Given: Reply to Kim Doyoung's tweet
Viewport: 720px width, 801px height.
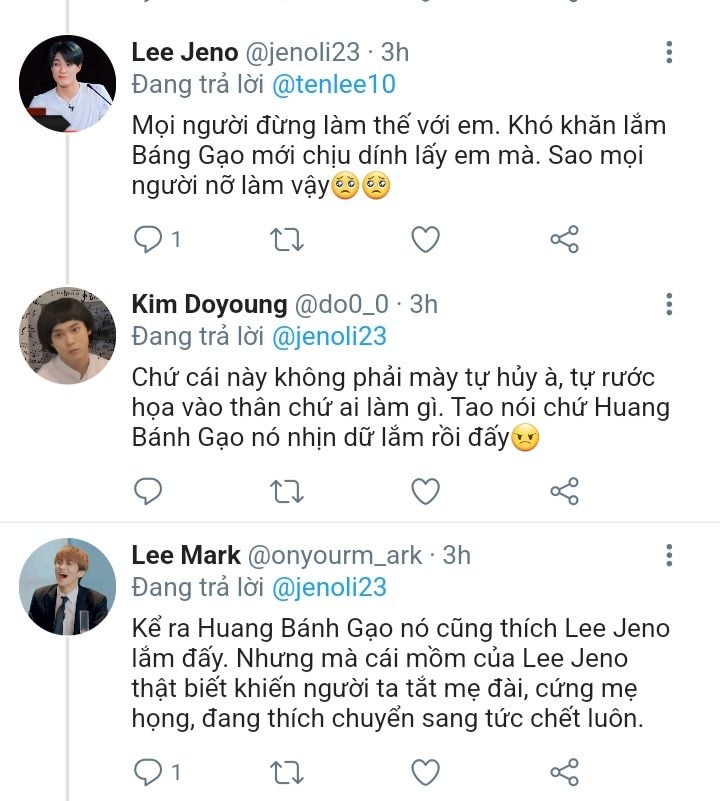Looking at the screenshot, I should tap(148, 490).
